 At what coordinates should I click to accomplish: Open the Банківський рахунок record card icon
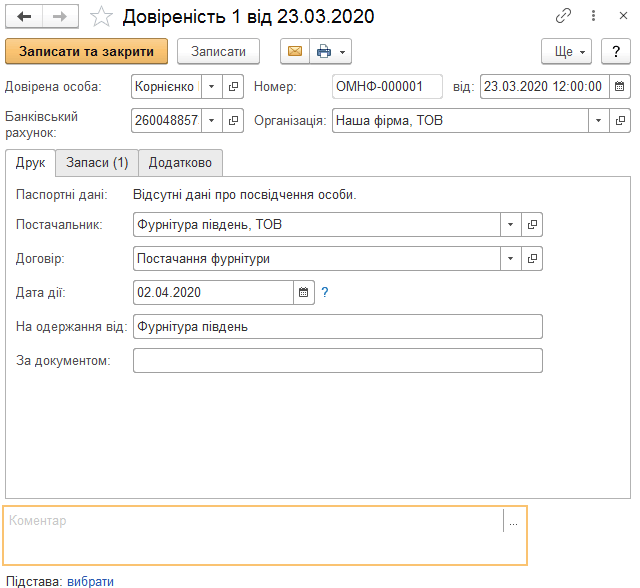tap(233, 120)
